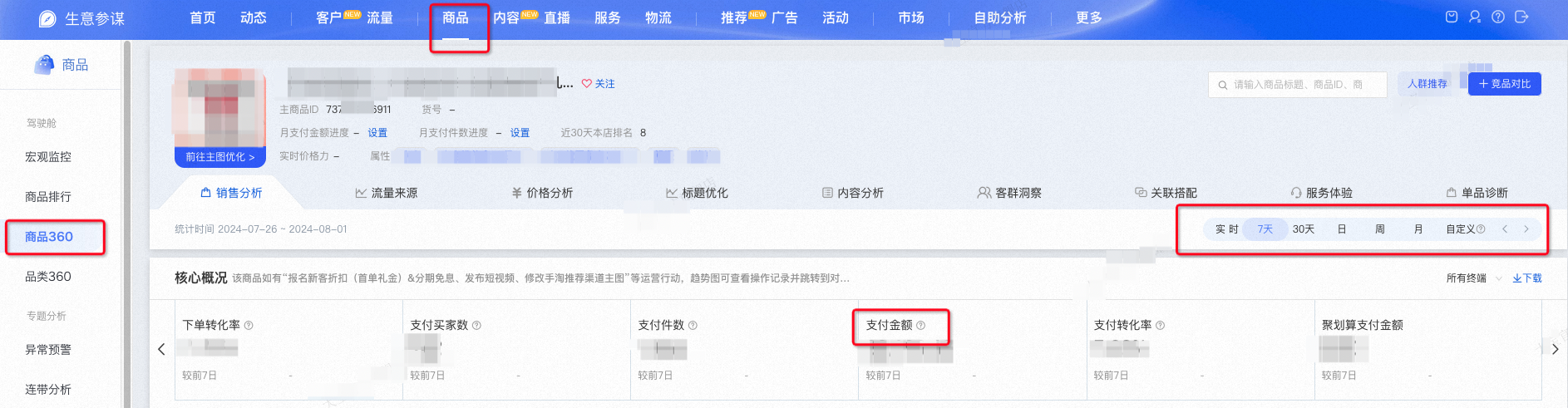This screenshot has width=1568, height=408.
Task: Open 宏观监控 in the sidebar
Action: [48, 157]
